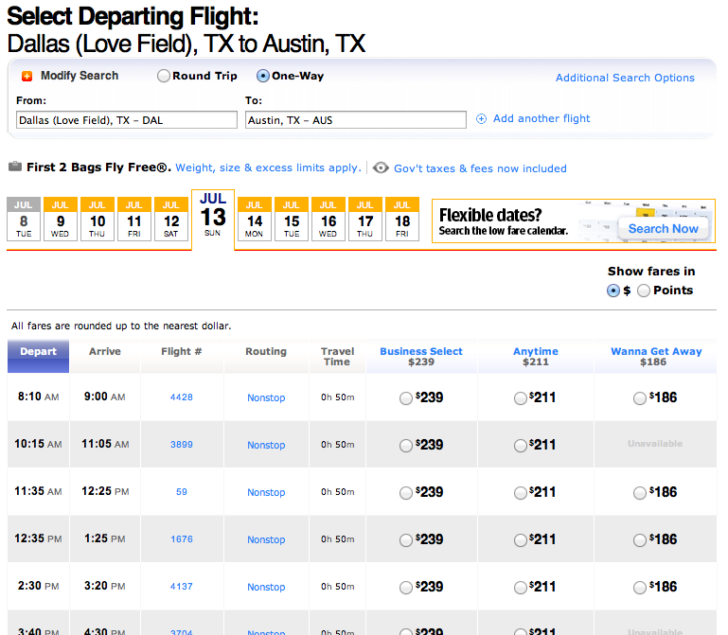The image size is (728, 635).
Task: Open Anytime fare column header link
Action: pyautogui.click(x=535, y=351)
